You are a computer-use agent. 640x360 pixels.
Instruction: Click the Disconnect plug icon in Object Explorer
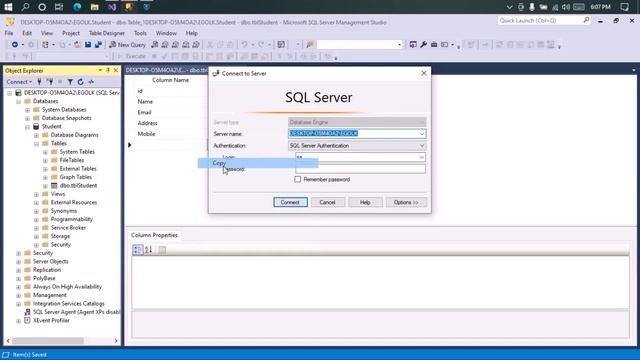click(50, 82)
